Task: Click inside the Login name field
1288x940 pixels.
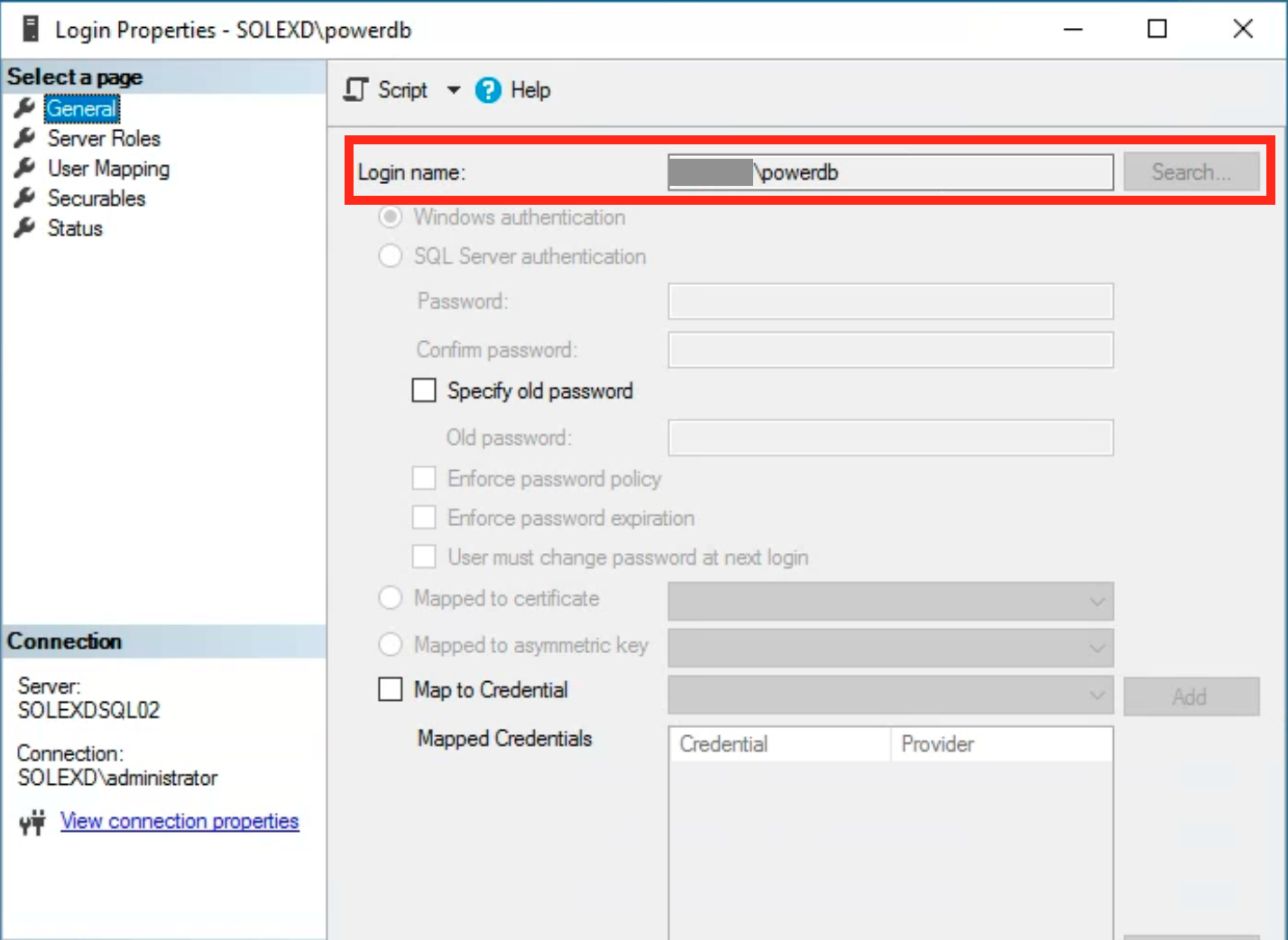Action: tap(888, 171)
